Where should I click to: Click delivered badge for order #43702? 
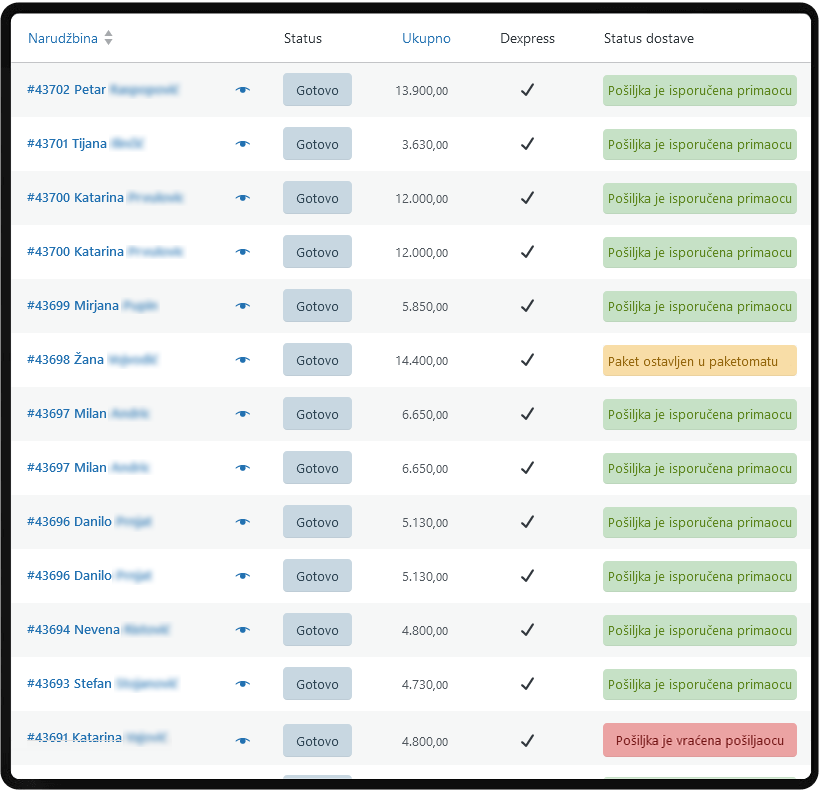point(700,91)
